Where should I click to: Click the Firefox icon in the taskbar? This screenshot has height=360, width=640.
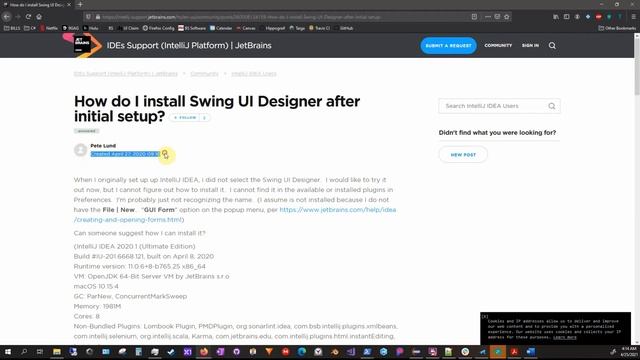pos(204,351)
